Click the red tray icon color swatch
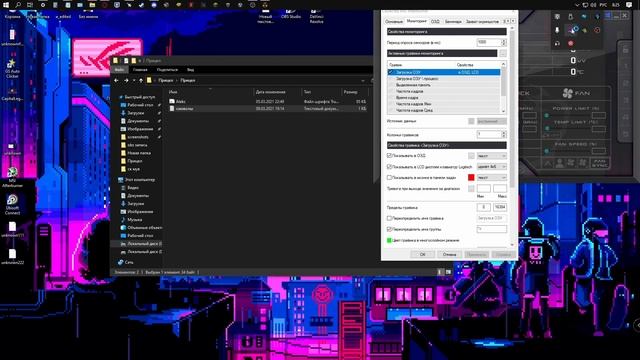 [x=471, y=178]
